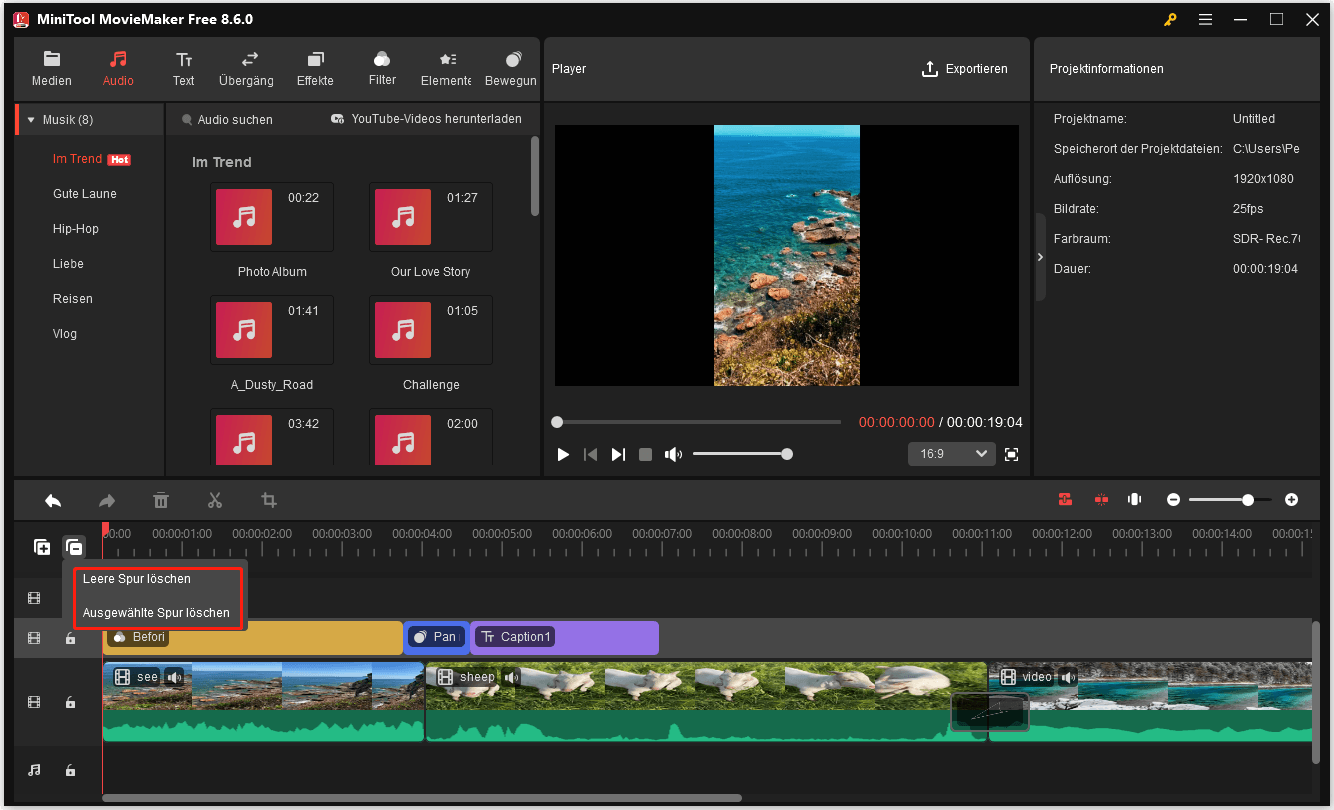Click the Exportieren button
This screenshot has width=1334, height=810.
coord(965,68)
